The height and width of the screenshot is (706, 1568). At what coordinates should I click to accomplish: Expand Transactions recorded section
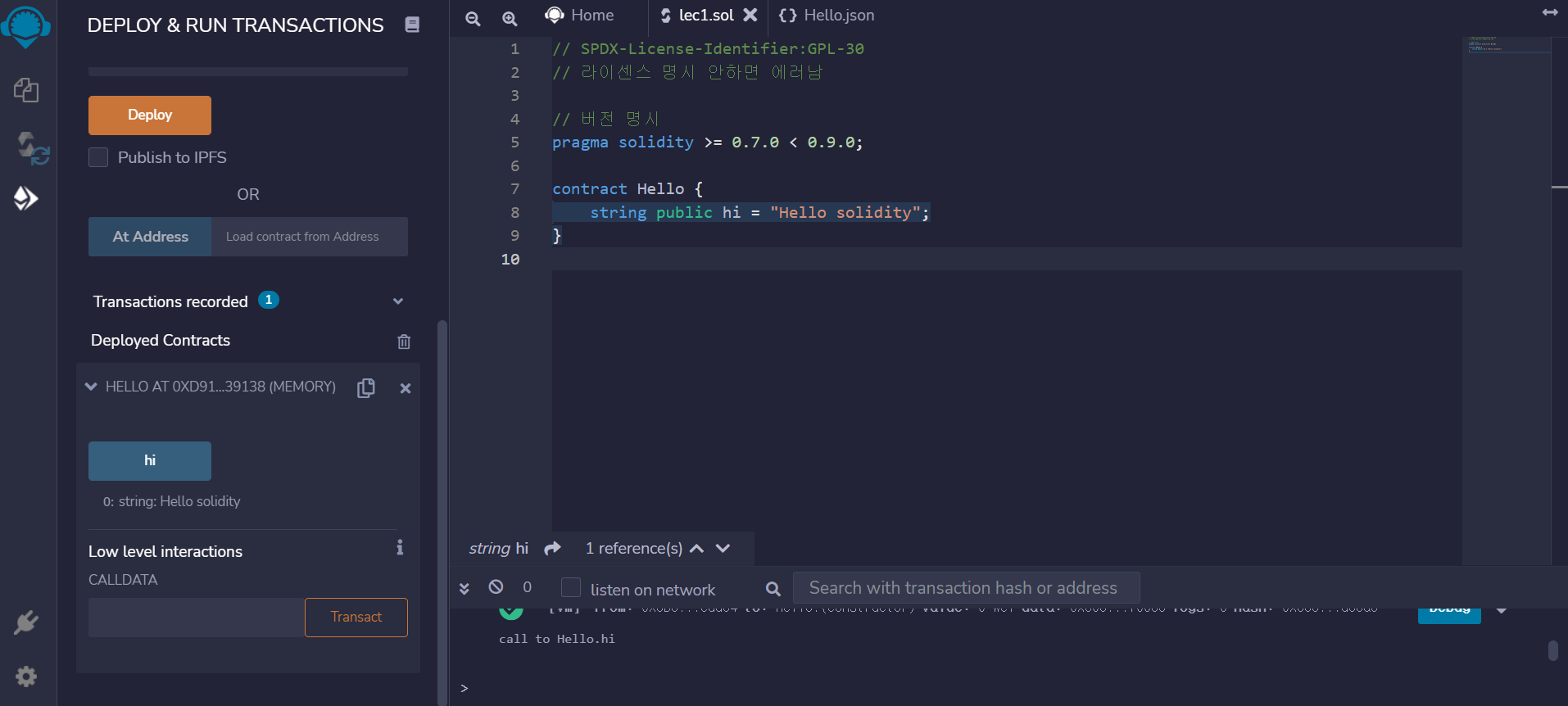(x=398, y=301)
